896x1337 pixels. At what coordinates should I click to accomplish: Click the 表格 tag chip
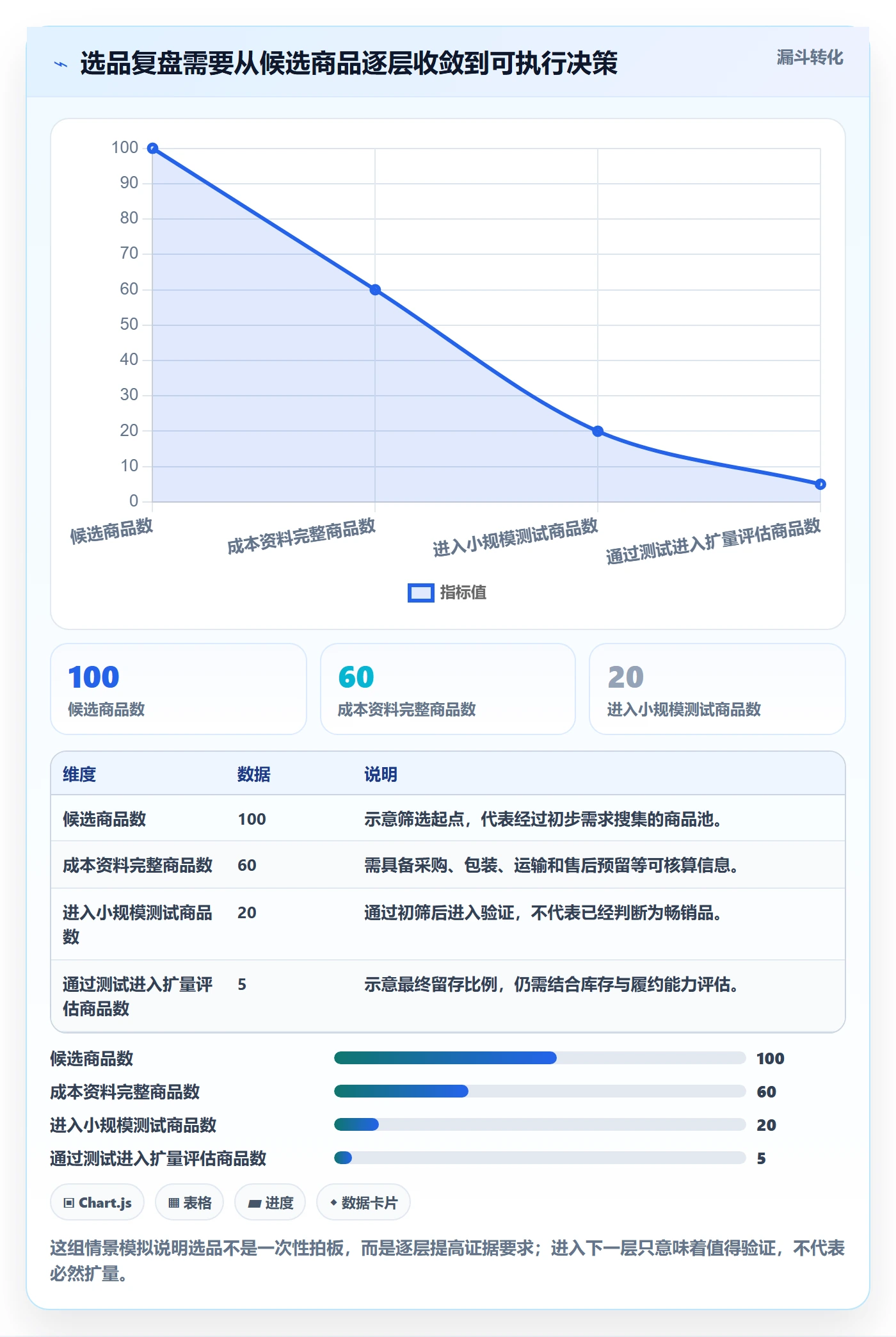[189, 1203]
